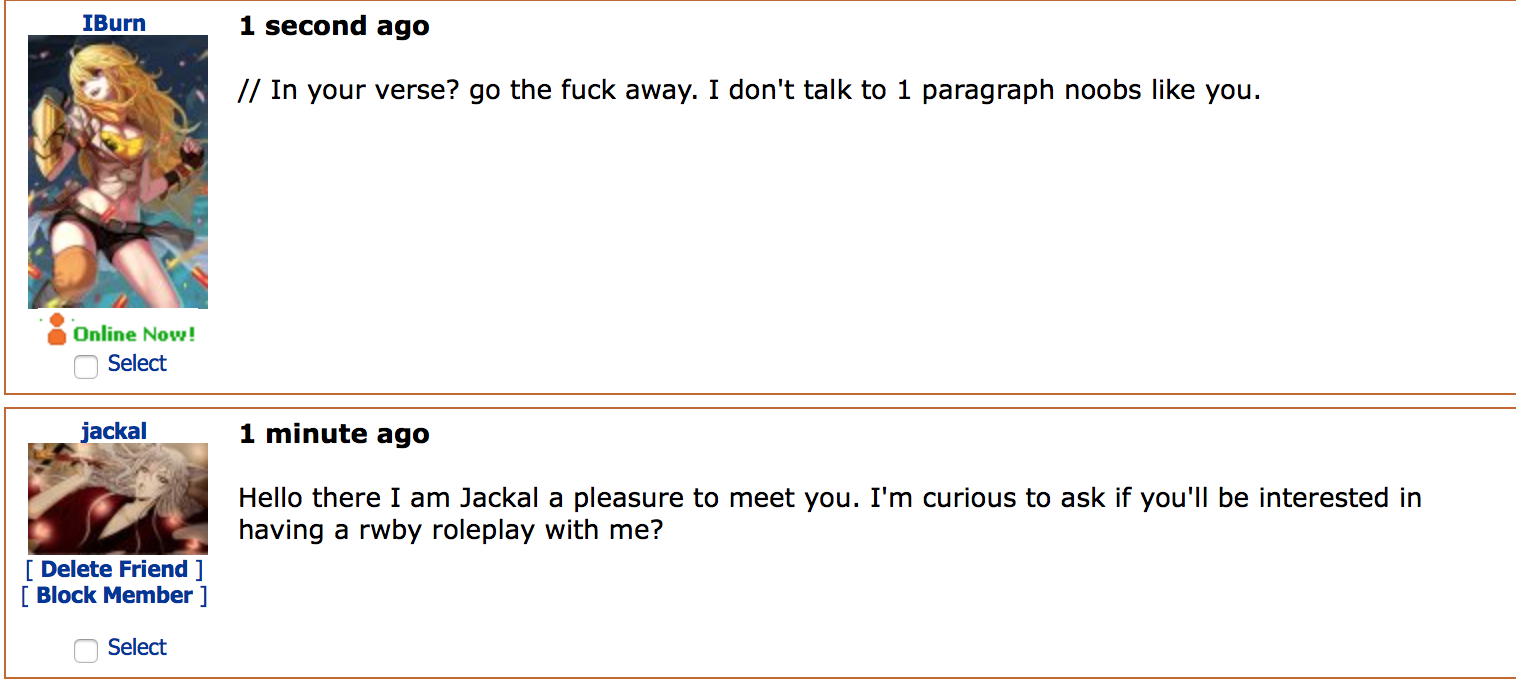Tick the checkbox under IBurn's avatar

(86, 366)
